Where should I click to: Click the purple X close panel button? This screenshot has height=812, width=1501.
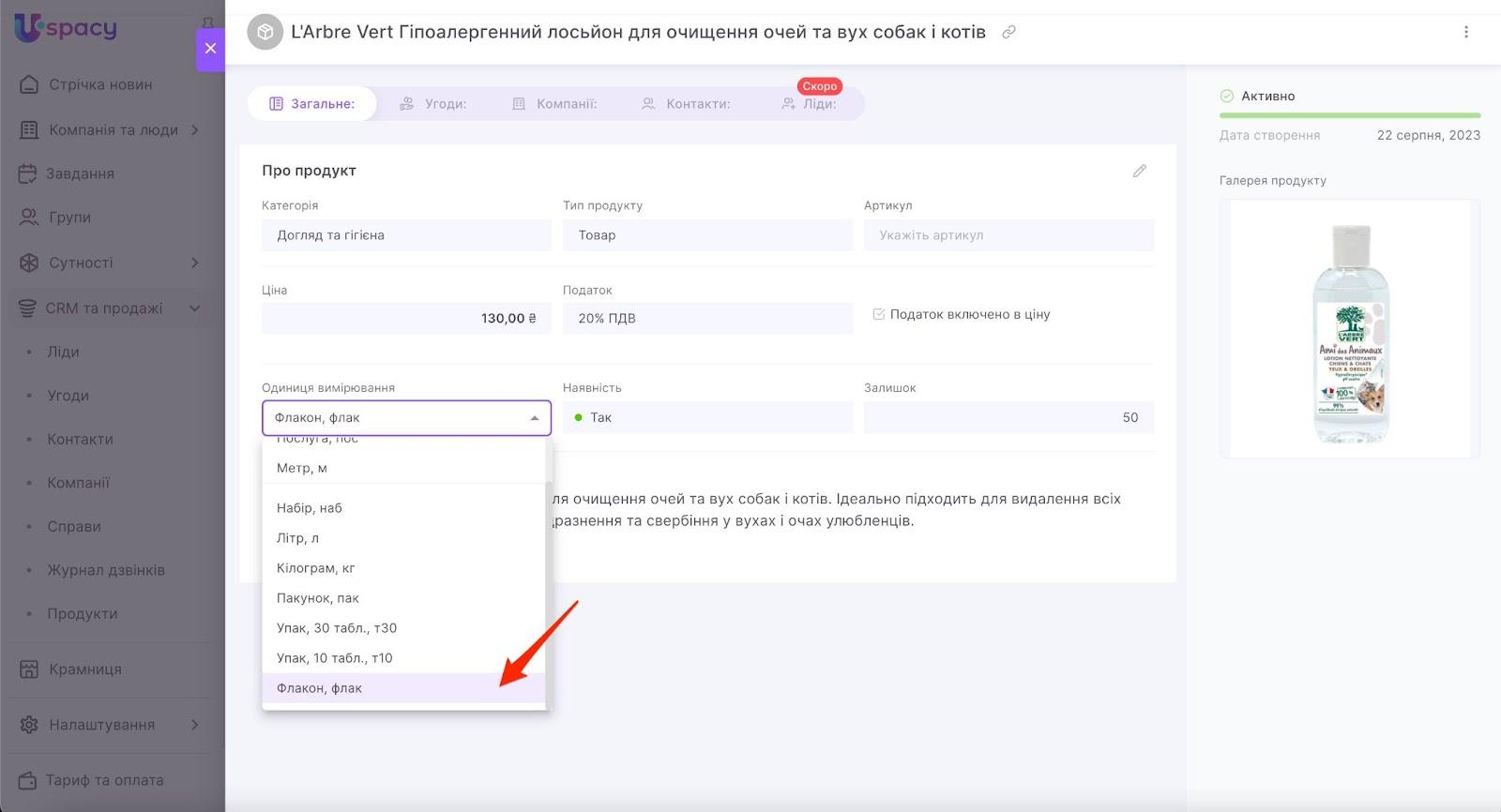(x=210, y=49)
